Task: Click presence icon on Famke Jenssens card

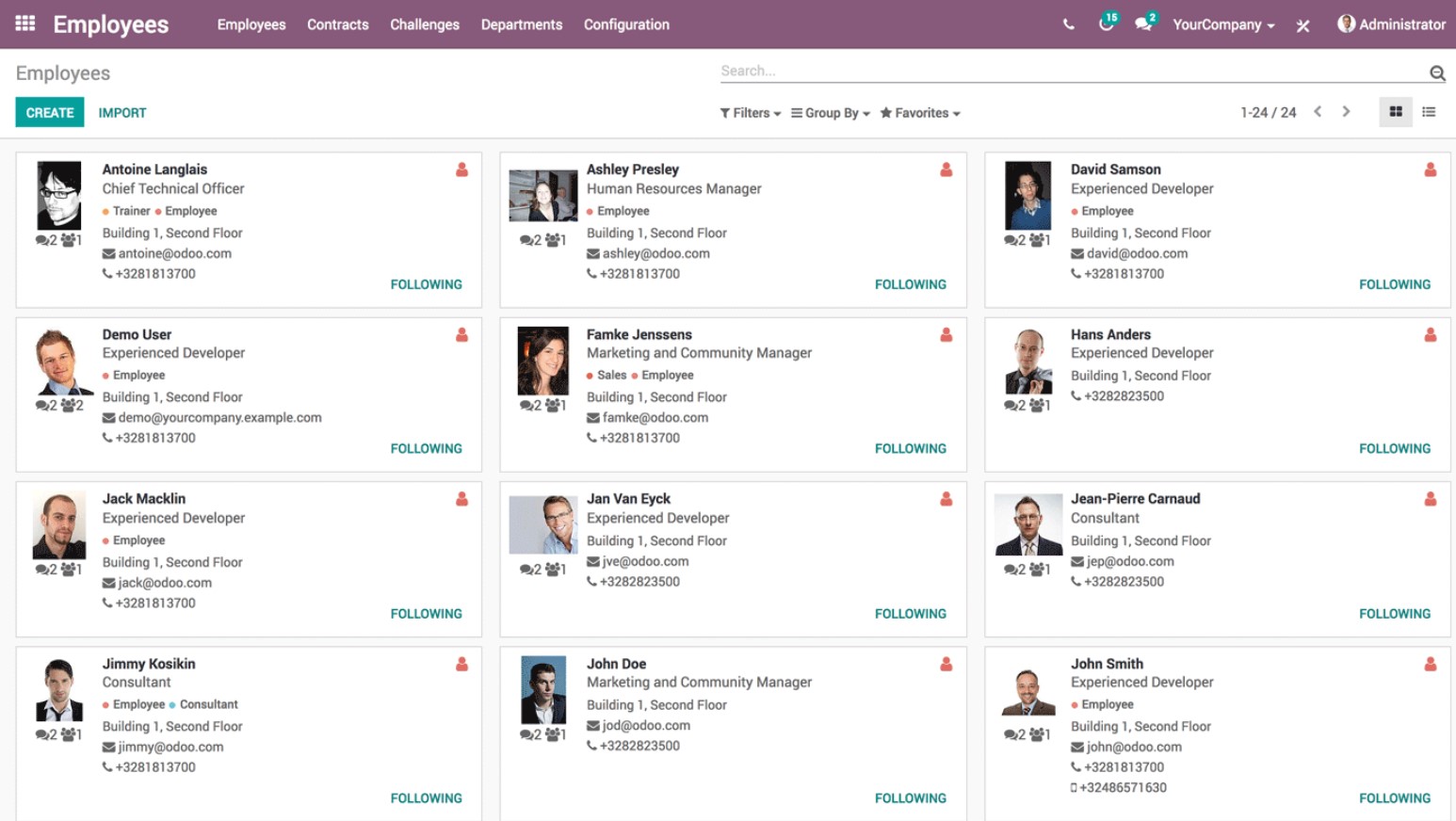Action: click(946, 334)
